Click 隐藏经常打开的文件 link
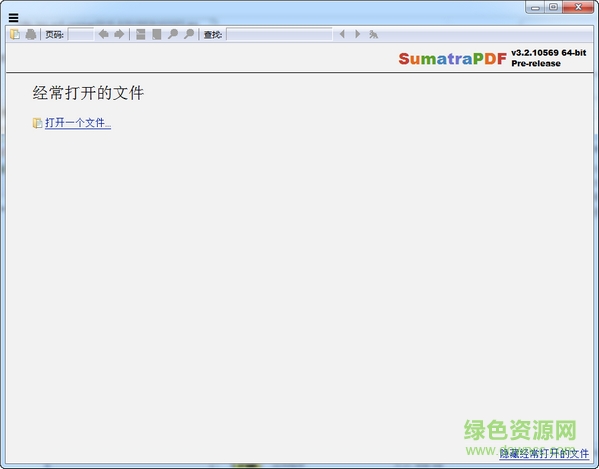599x469 pixels. (x=544, y=453)
